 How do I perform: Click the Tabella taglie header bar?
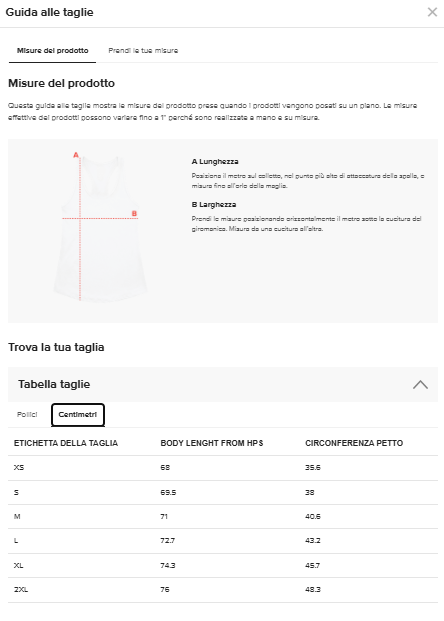pos(223,384)
